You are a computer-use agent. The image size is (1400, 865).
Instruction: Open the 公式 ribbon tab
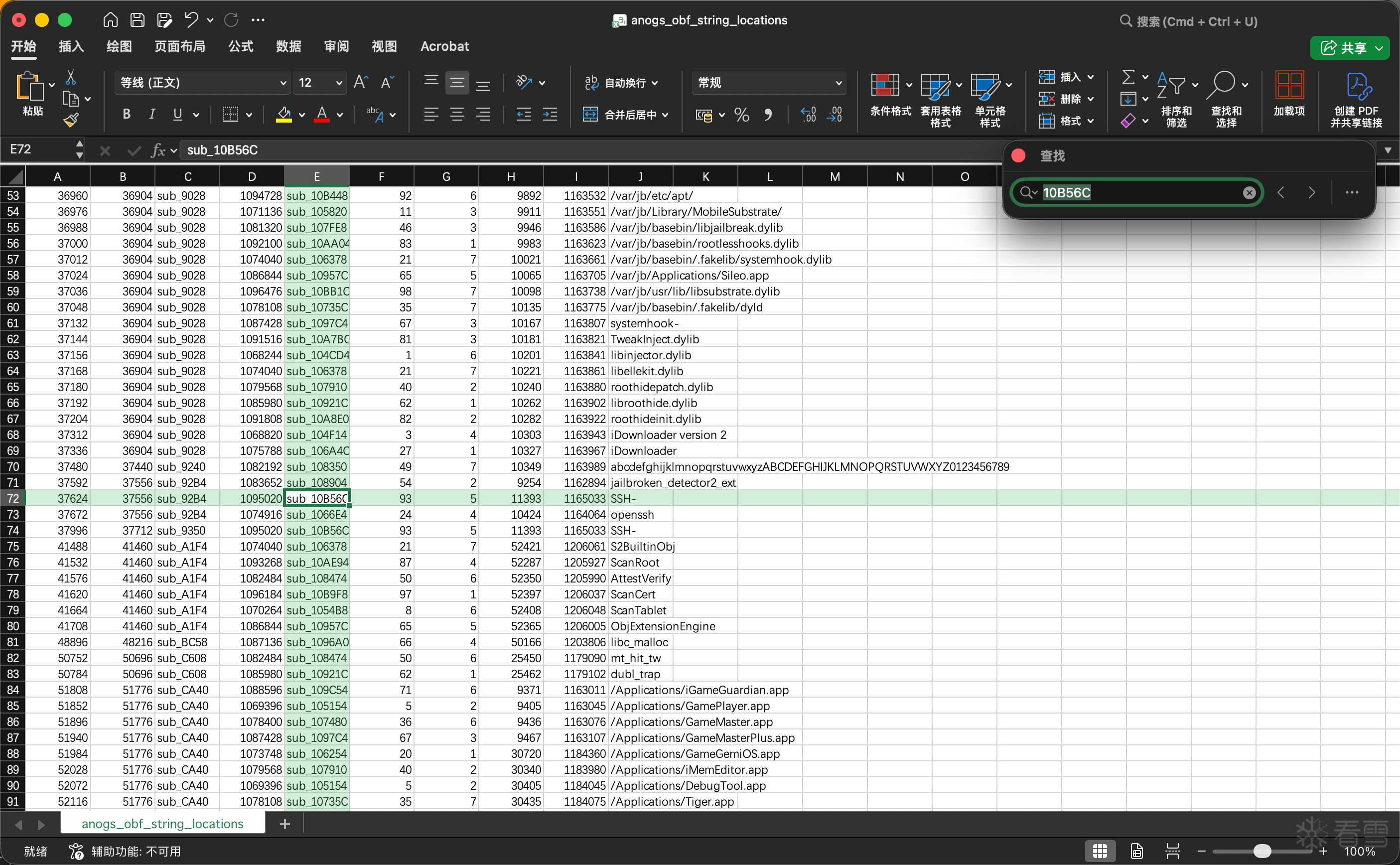(x=241, y=46)
